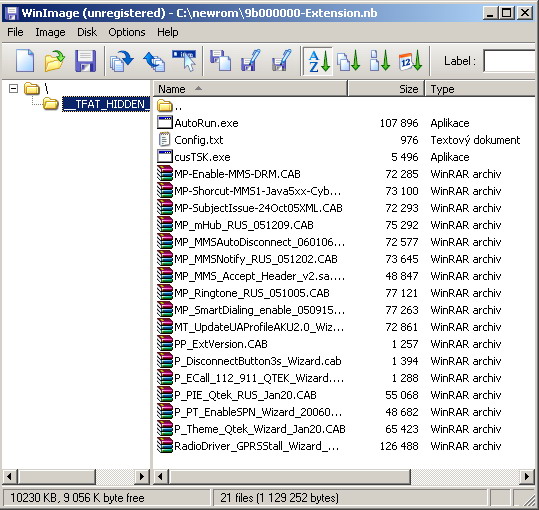Select RadioDriver_GPRSStall_Wizard file
This screenshot has height=510, width=539.
[256, 446]
